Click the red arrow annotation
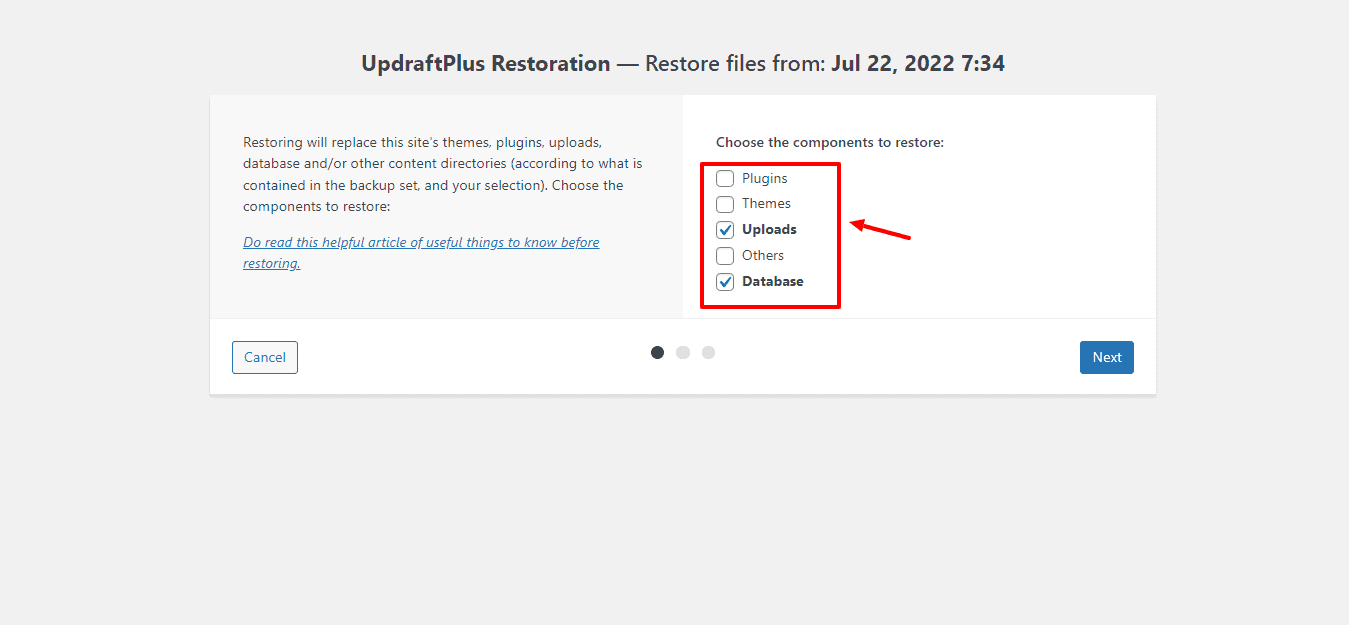 tap(880, 229)
